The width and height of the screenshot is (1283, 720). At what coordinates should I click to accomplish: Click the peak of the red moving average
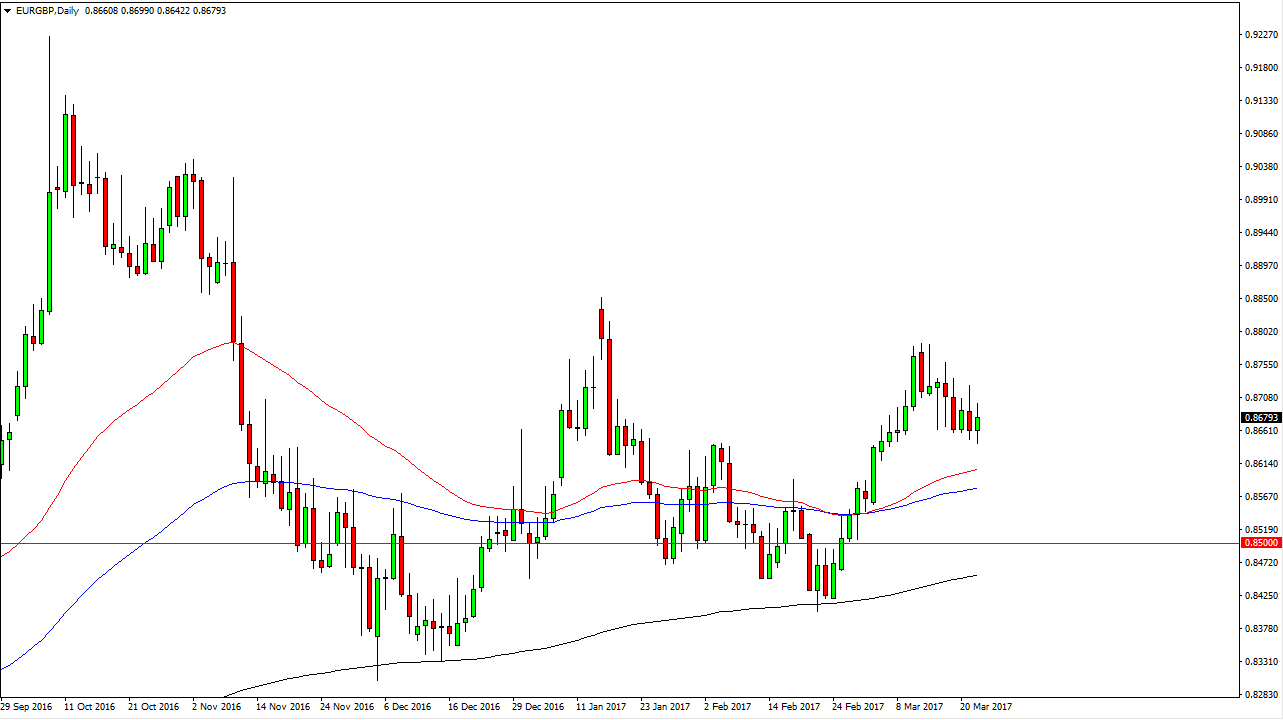234,343
